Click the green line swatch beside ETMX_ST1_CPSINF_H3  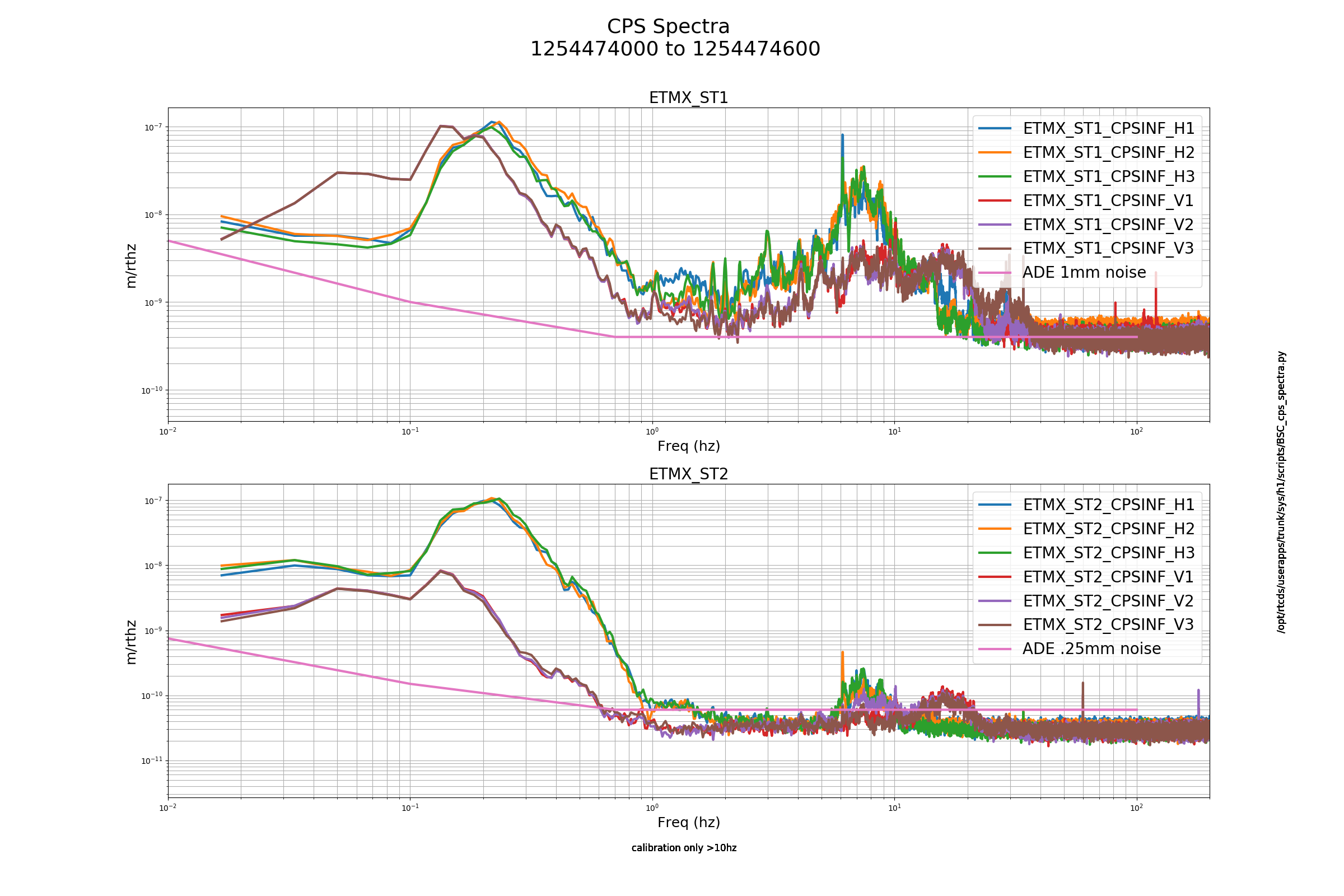point(995,176)
